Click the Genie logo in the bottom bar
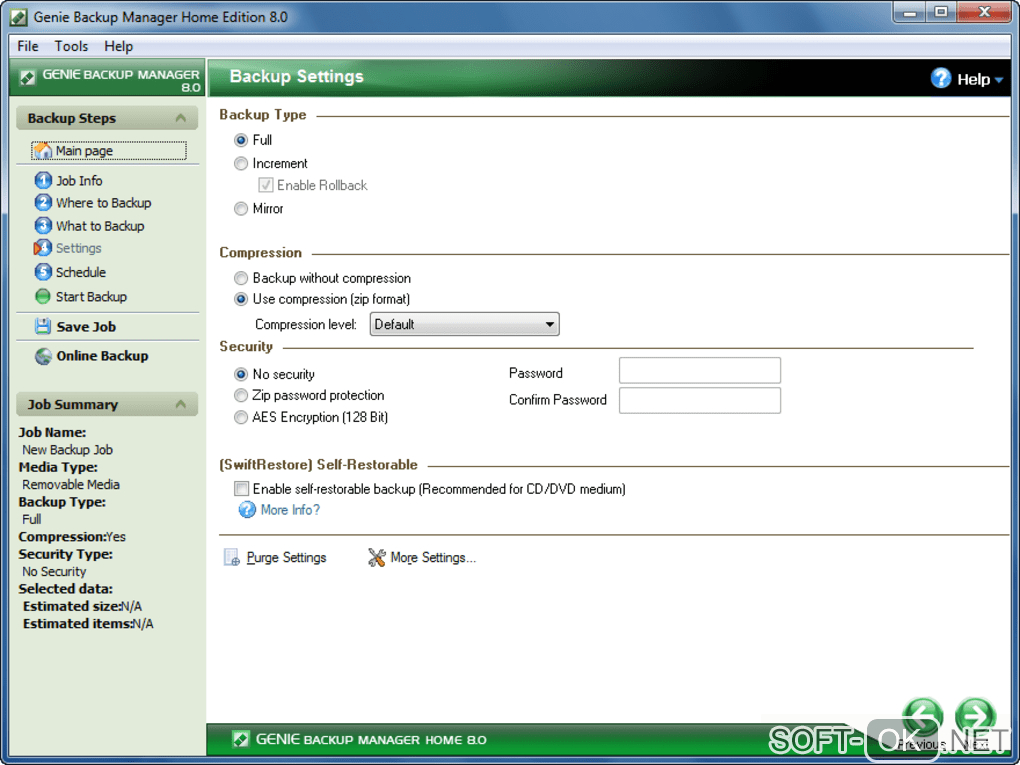Viewport: 1020px width, 765px height. [x=241, y=739]
